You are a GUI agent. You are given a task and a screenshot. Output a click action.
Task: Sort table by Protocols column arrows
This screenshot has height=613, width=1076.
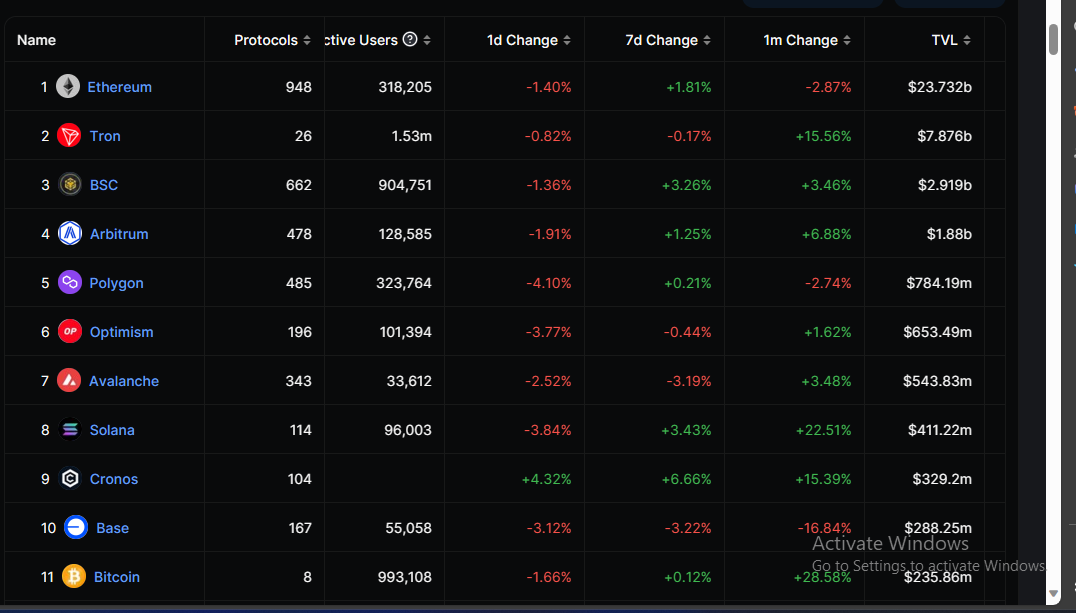click(x=307, y=41)
